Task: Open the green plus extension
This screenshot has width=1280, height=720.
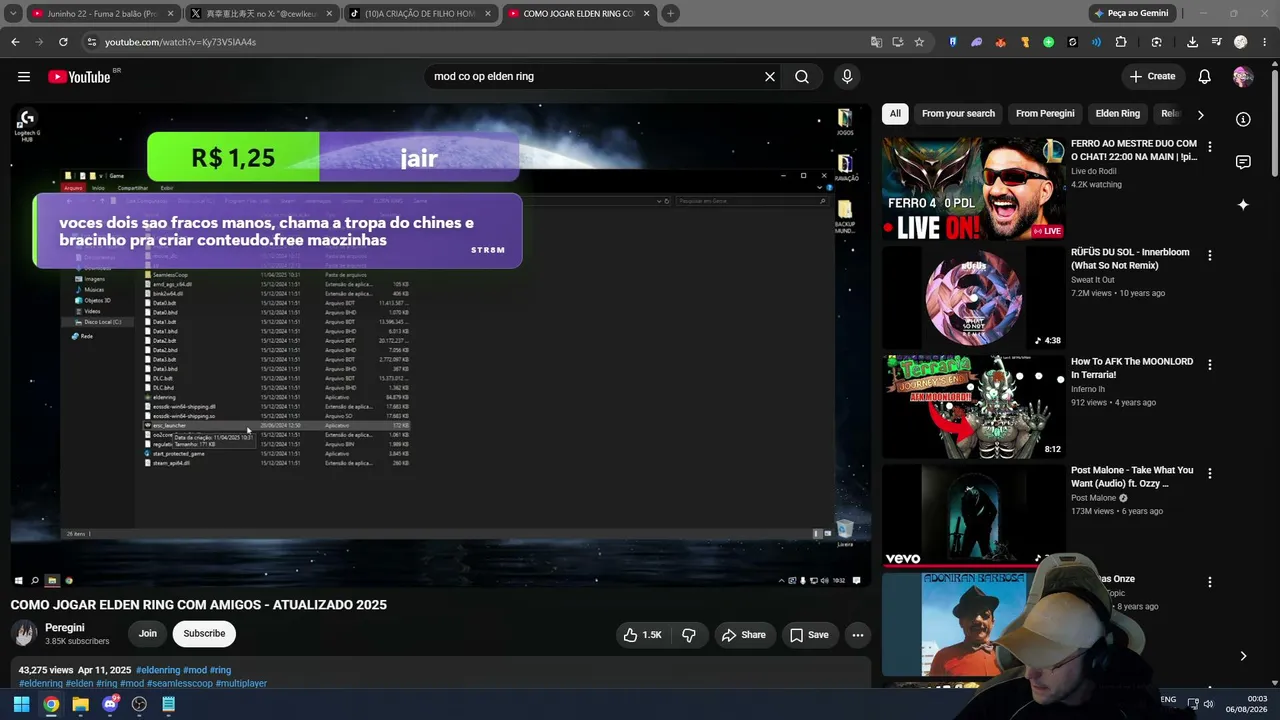Action: [x=1048, y=42]
